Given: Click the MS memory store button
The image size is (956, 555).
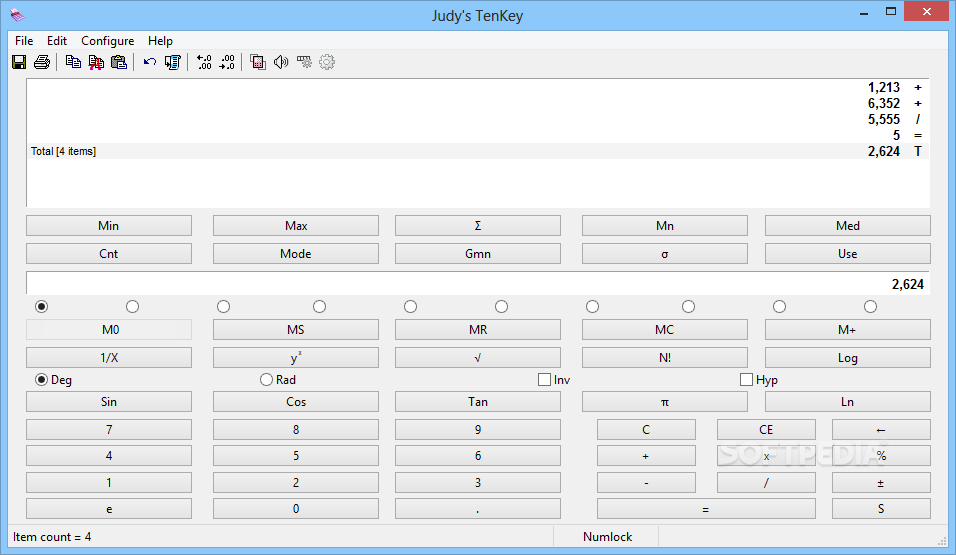Looking at the screenshot, I should click(296, 329).
